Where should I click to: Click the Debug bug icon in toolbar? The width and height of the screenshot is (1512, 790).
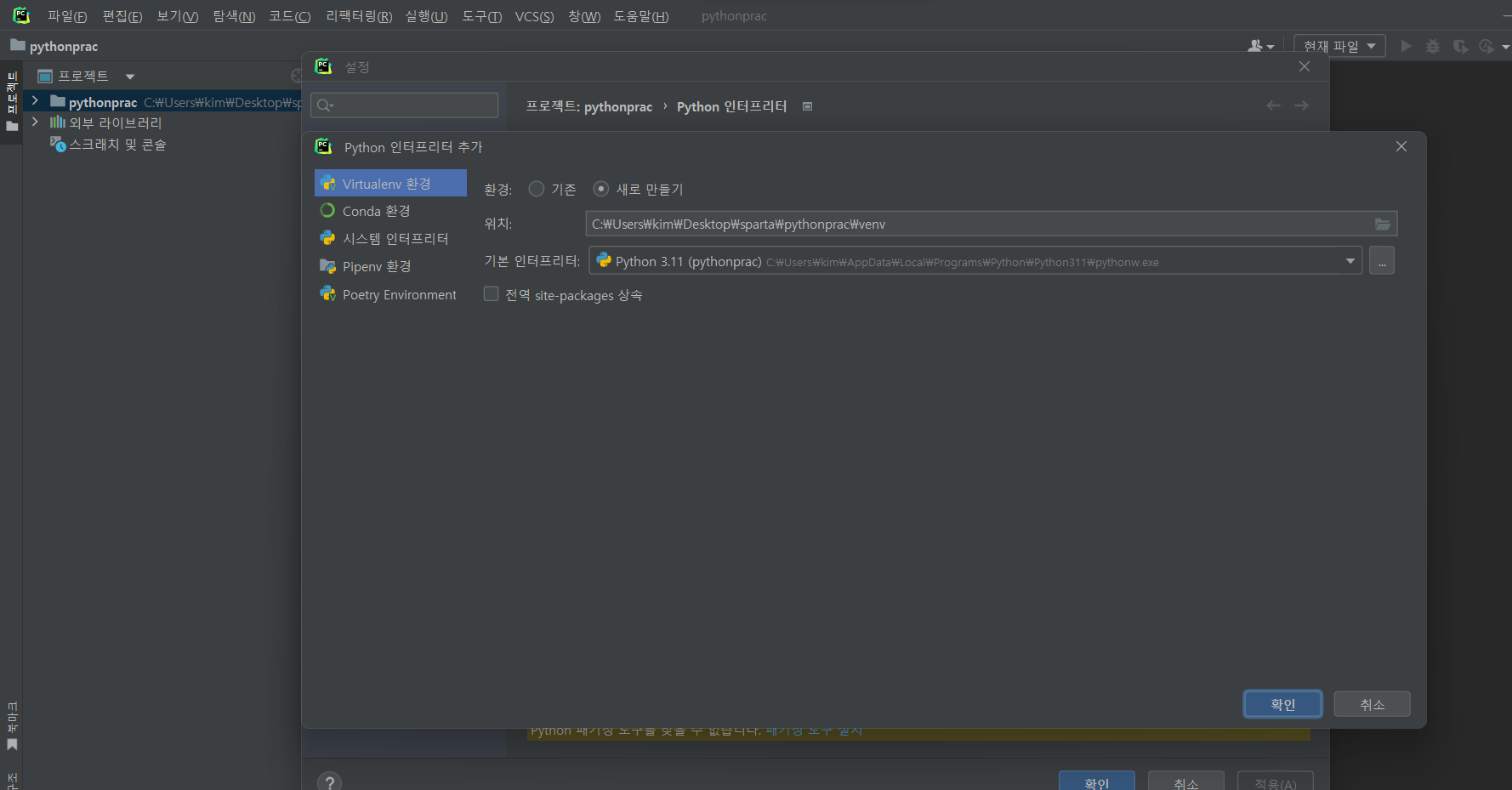pos(1433,46)
